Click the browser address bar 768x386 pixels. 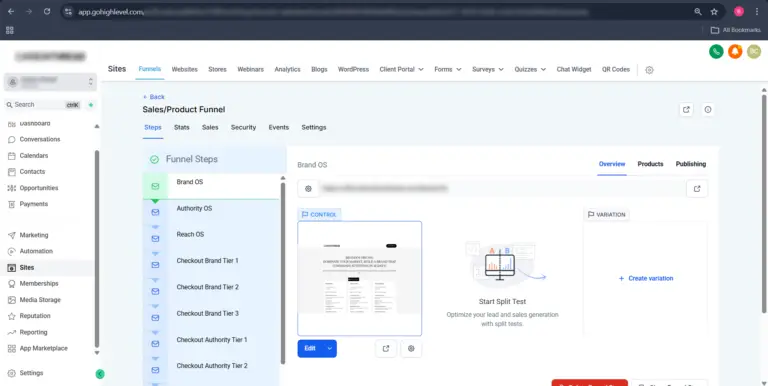coord(382,12)
